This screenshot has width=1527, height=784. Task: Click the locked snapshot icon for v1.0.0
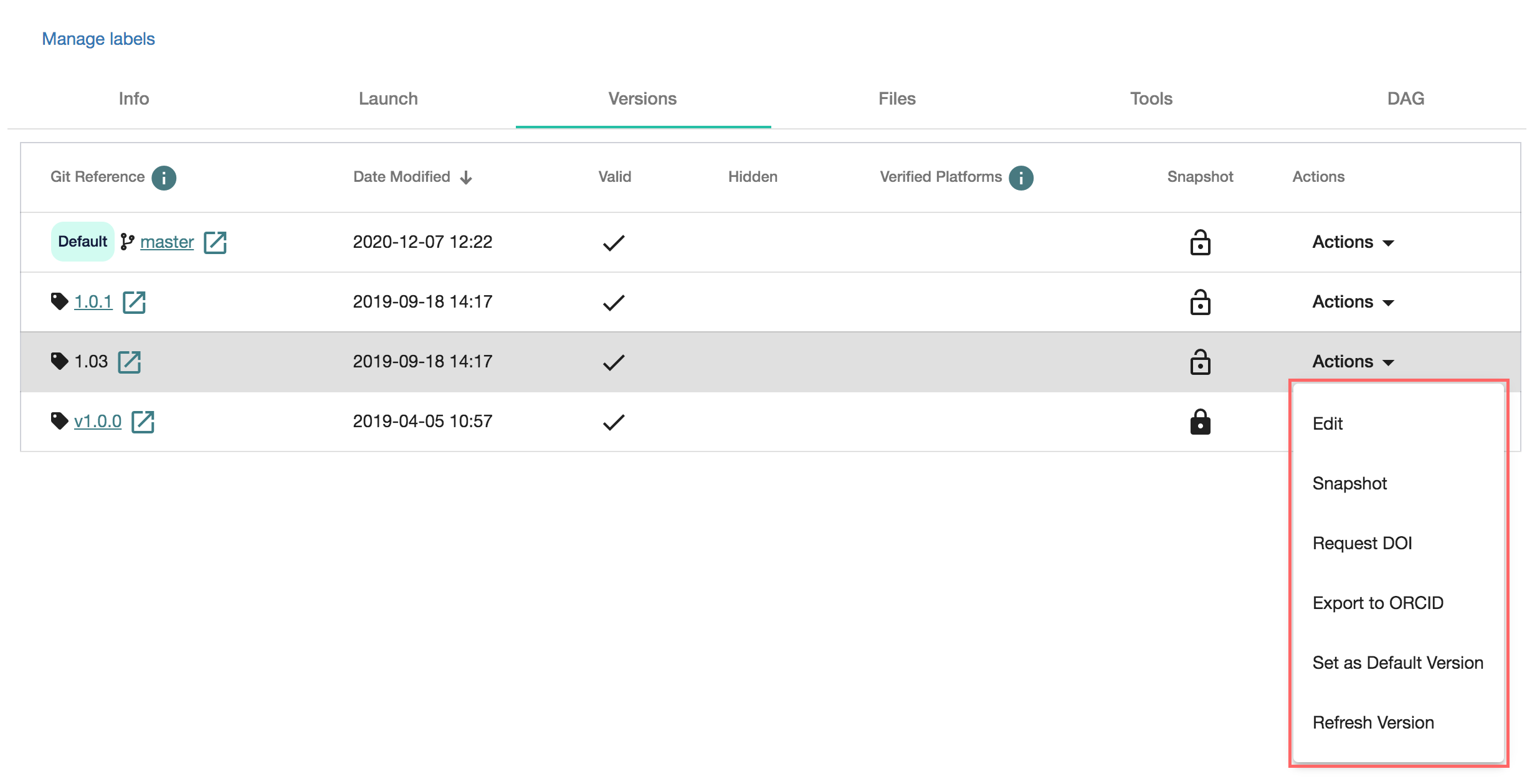pos(1200,422)
